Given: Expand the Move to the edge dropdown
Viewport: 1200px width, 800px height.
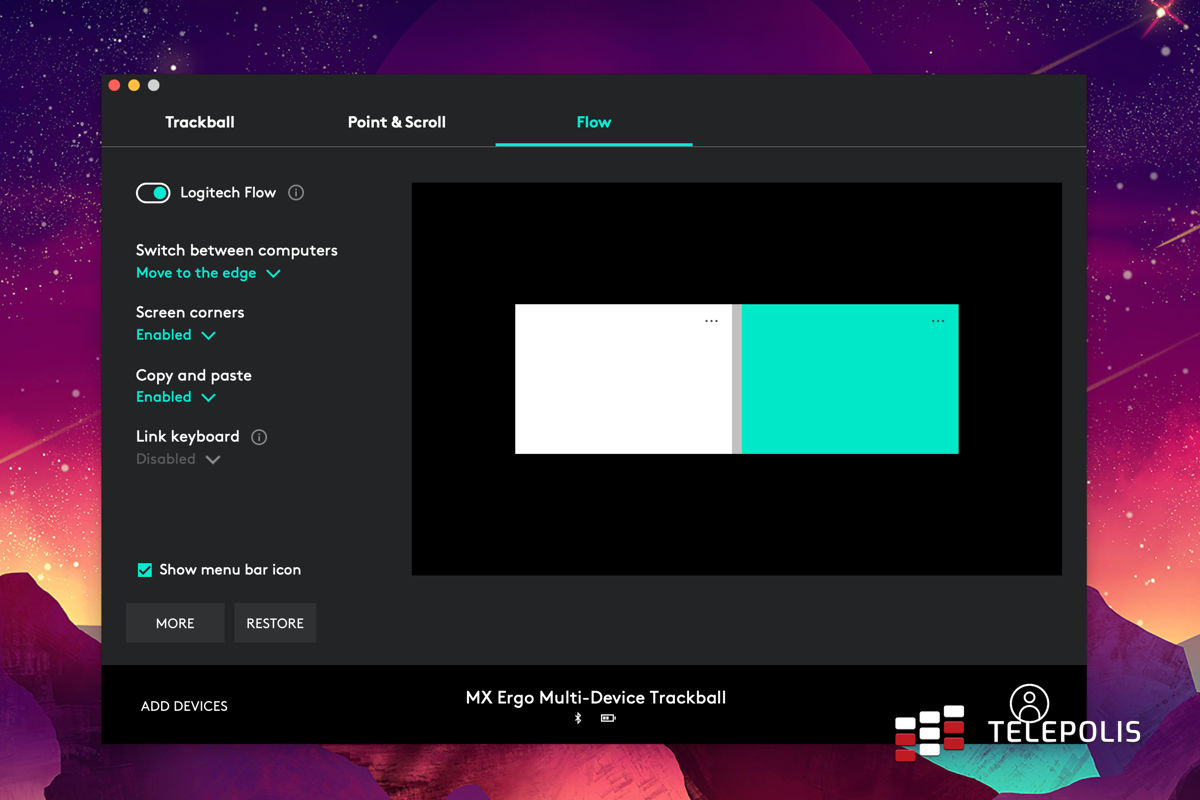Looking at the screenshot, I should click(208, 273).
